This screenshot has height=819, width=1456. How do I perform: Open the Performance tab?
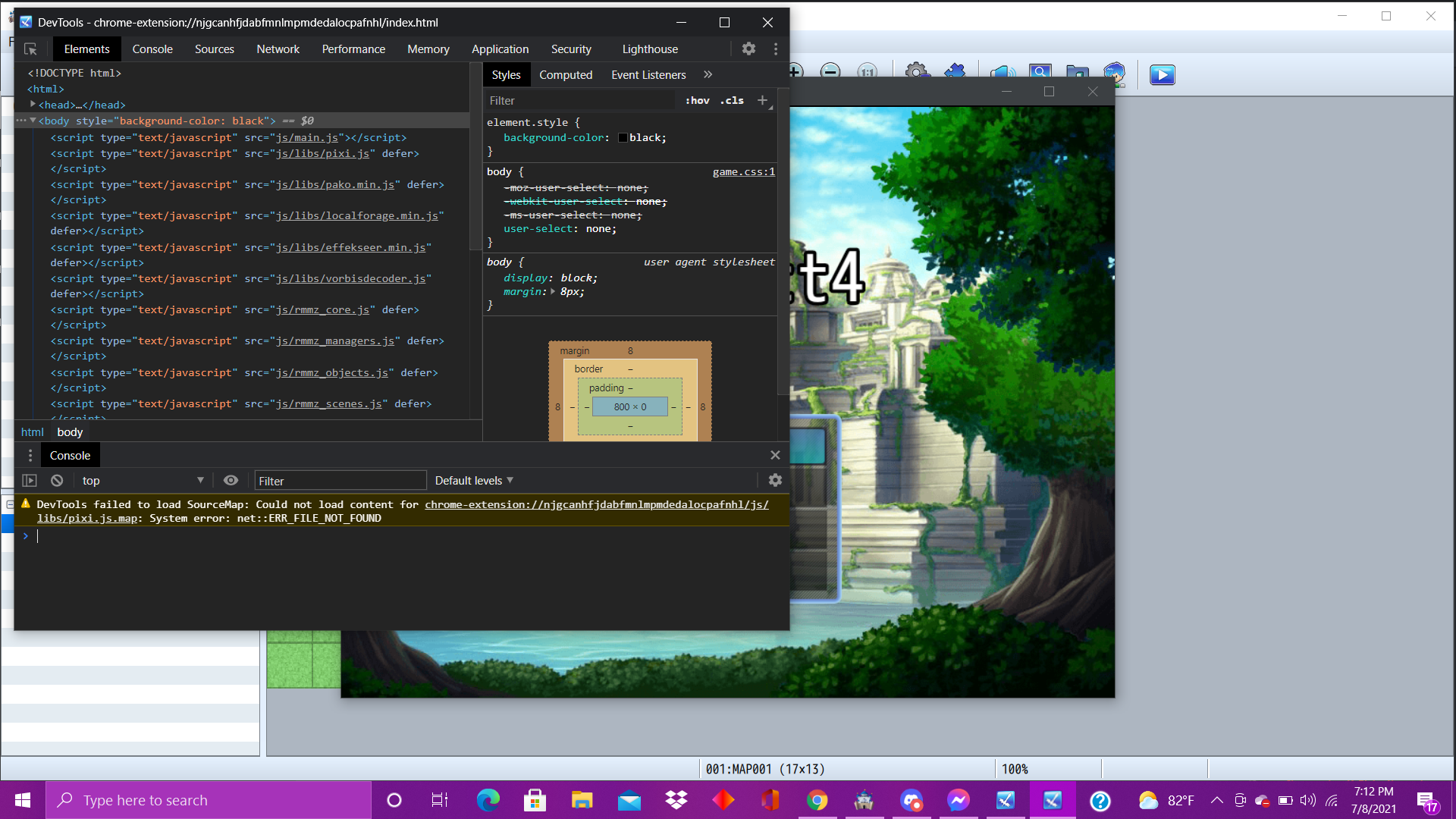point(353,49)
